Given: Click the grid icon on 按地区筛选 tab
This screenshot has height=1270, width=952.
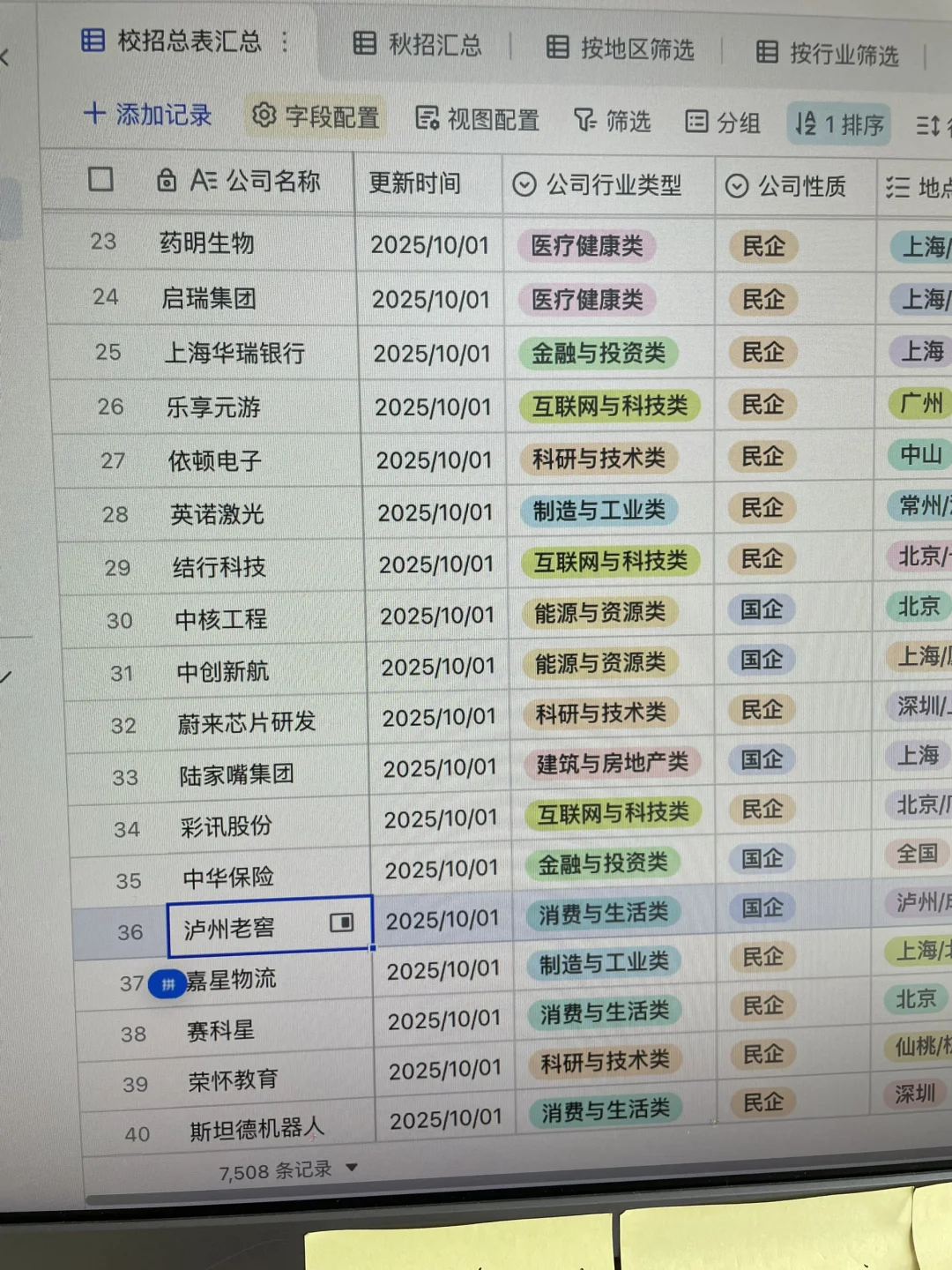Looking at the screenshot, I should point(557,47).
